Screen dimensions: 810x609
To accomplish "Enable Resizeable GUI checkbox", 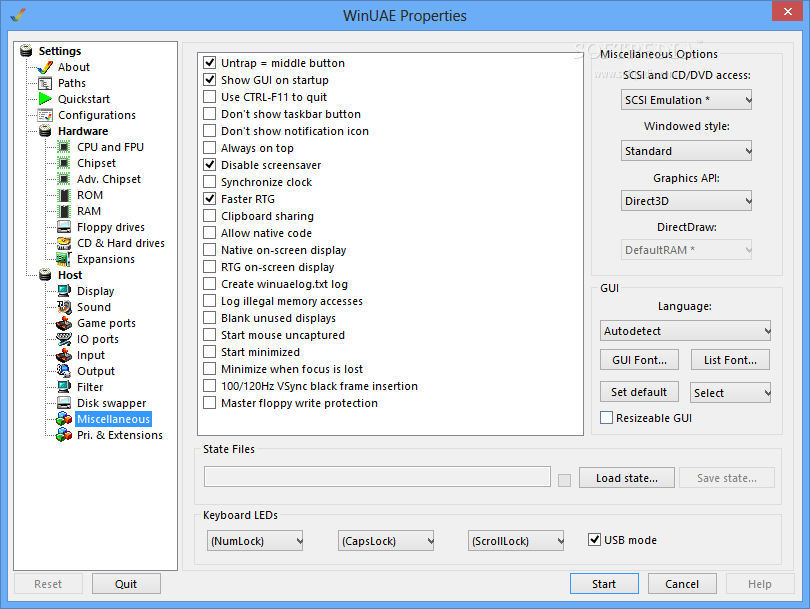I will [x=606, y=418].
